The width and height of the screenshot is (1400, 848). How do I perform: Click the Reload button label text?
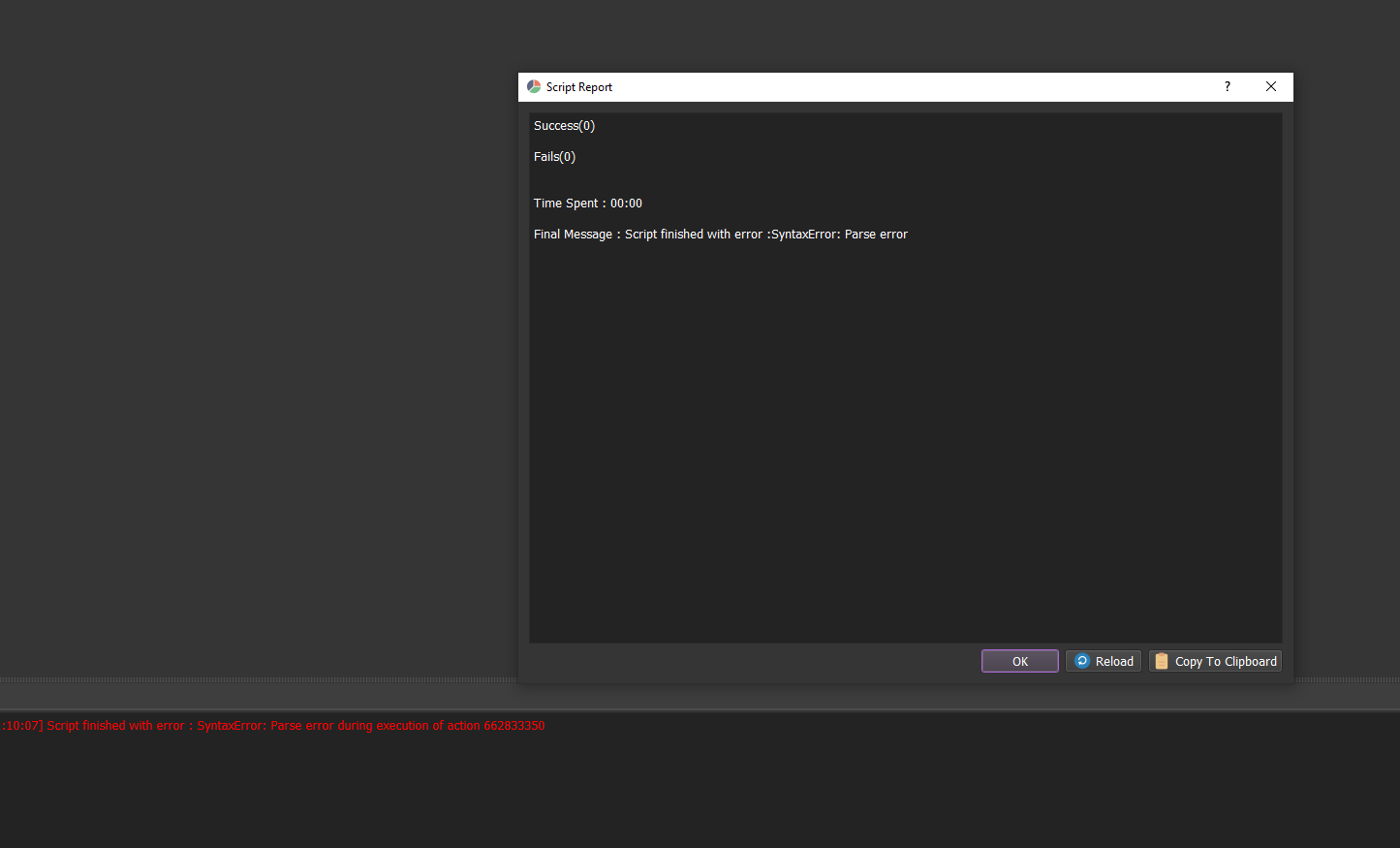click(x=1112, y=661)
